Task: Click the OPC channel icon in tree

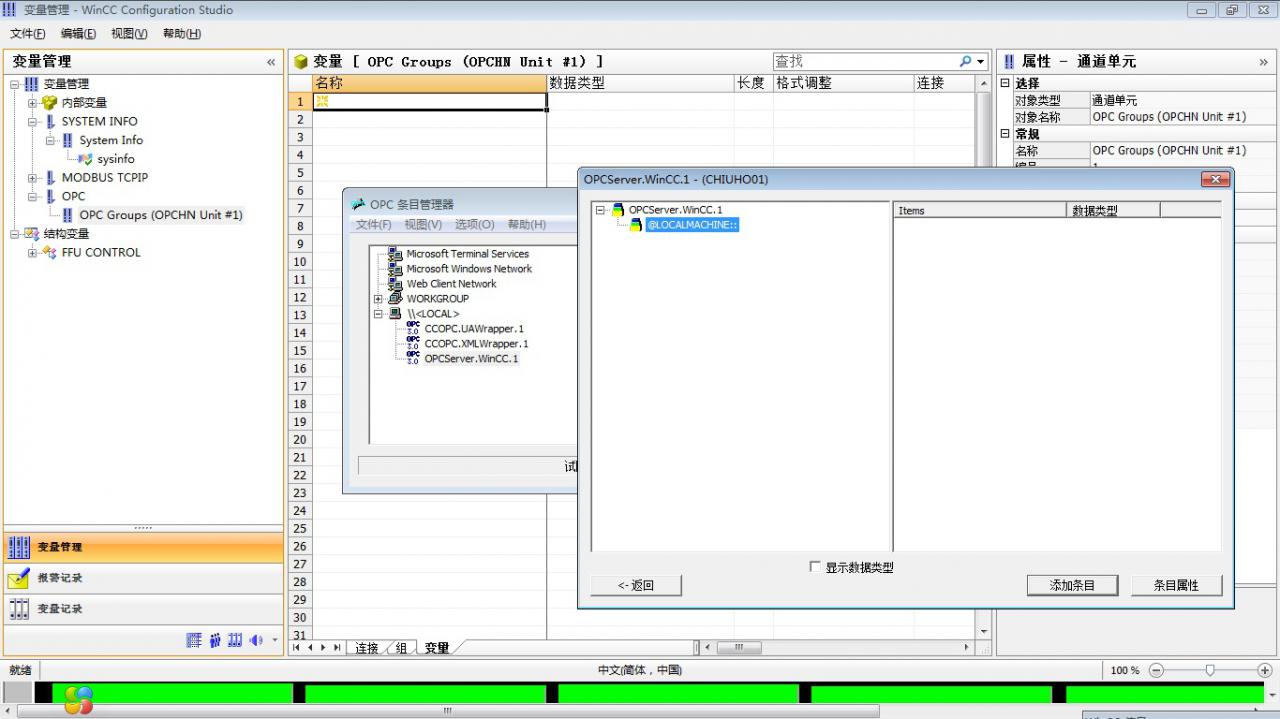Action: coord(50,196)
